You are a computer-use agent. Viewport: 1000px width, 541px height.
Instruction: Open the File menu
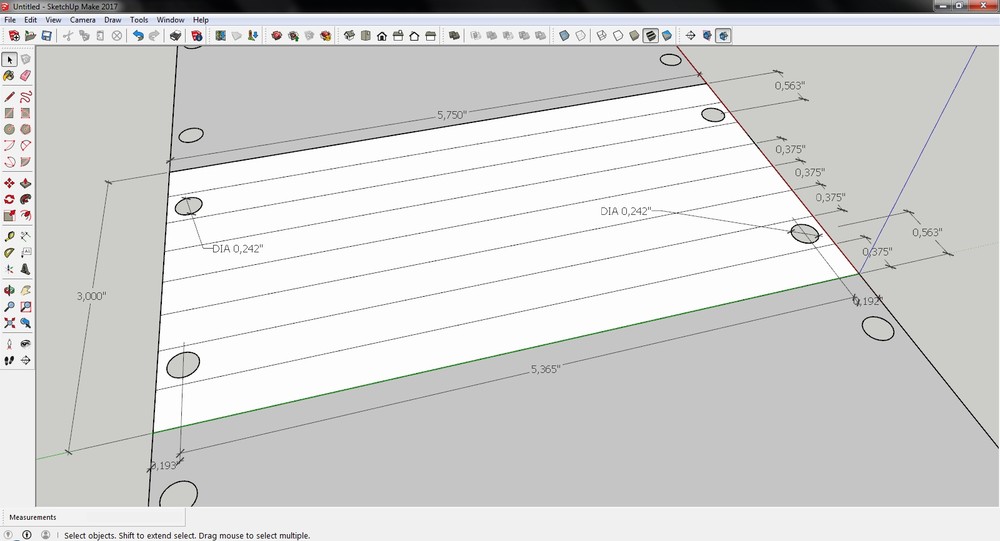(10, 20)
